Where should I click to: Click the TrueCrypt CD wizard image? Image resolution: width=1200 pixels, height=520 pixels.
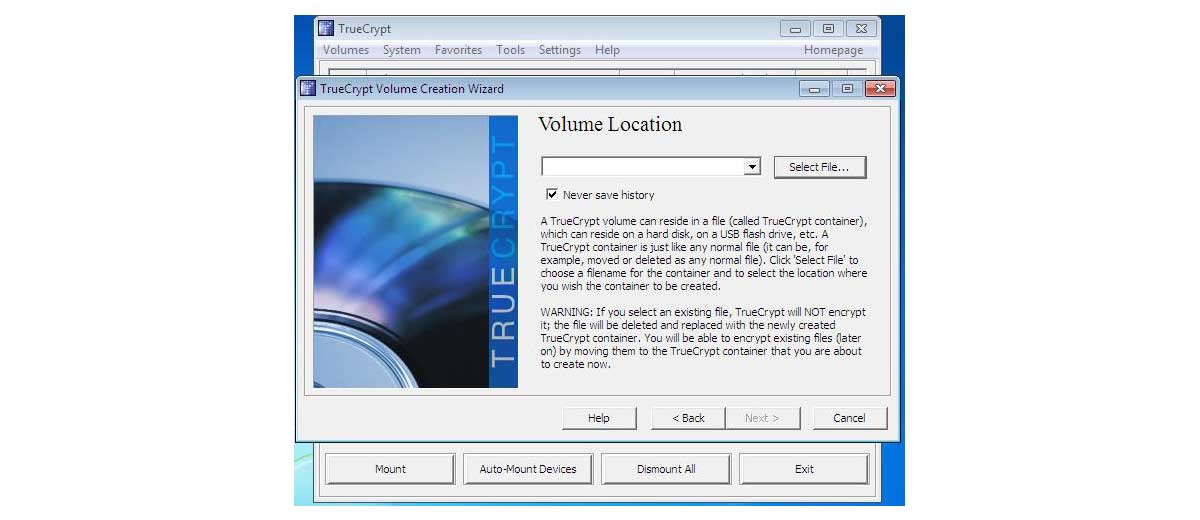pos(415,251)
